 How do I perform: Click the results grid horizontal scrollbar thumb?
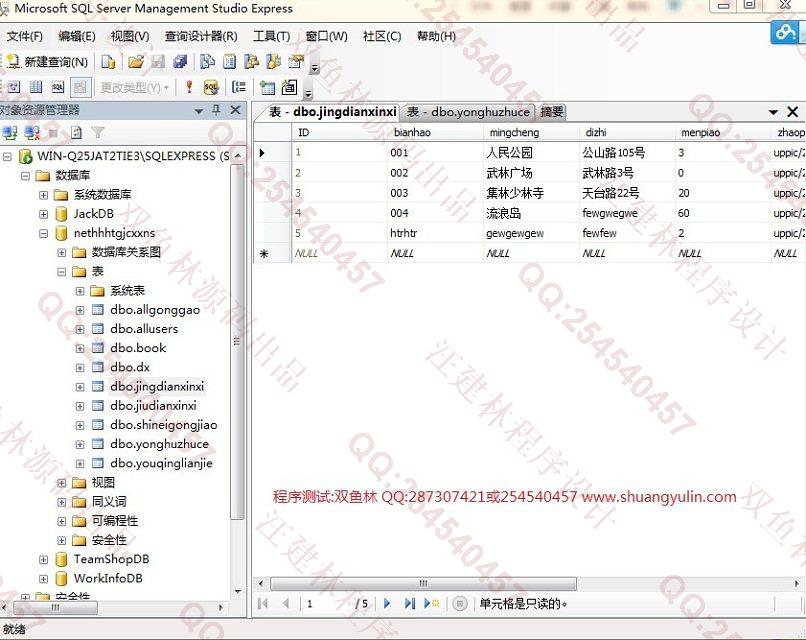pyautogui.click(x=423, y=583)
